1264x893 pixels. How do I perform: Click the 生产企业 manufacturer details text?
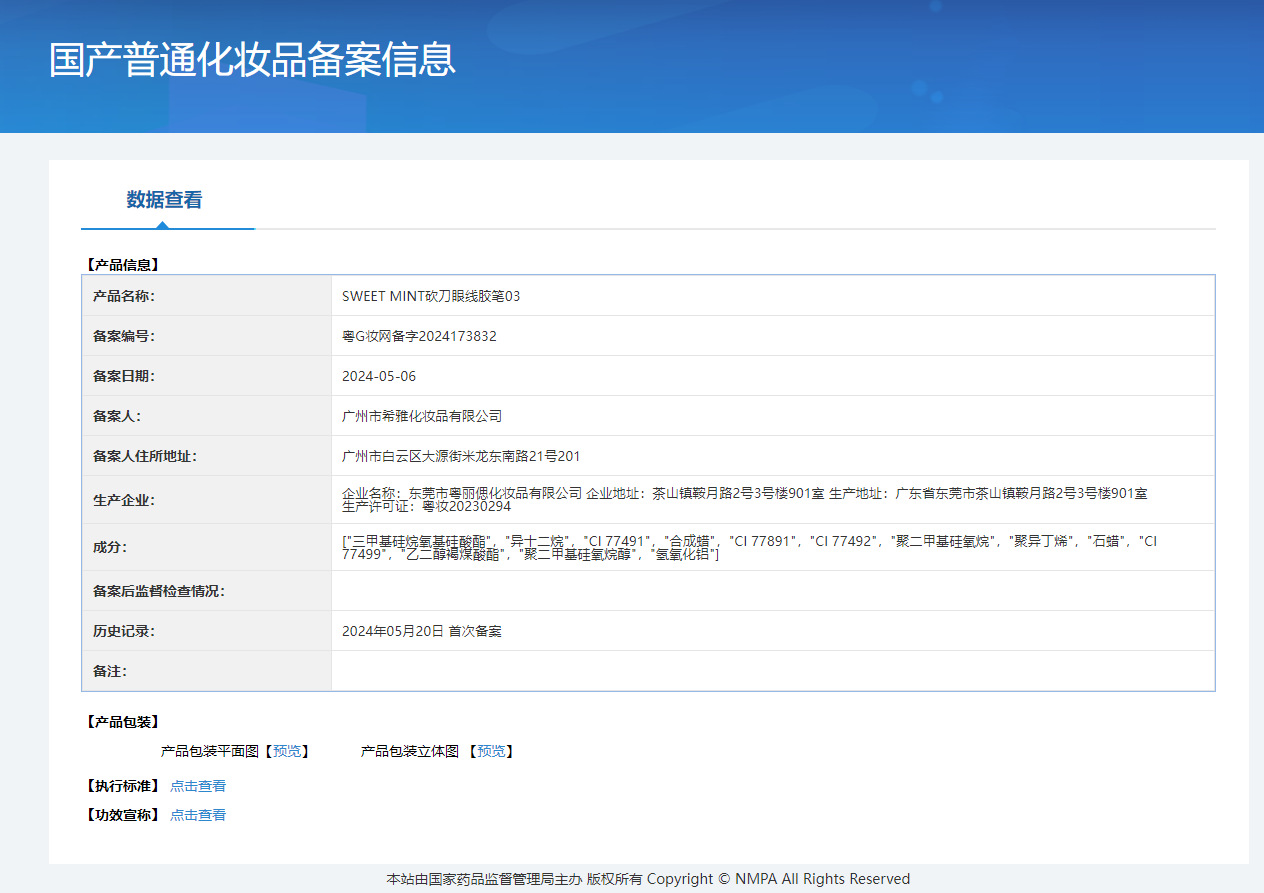pos(744,499)
